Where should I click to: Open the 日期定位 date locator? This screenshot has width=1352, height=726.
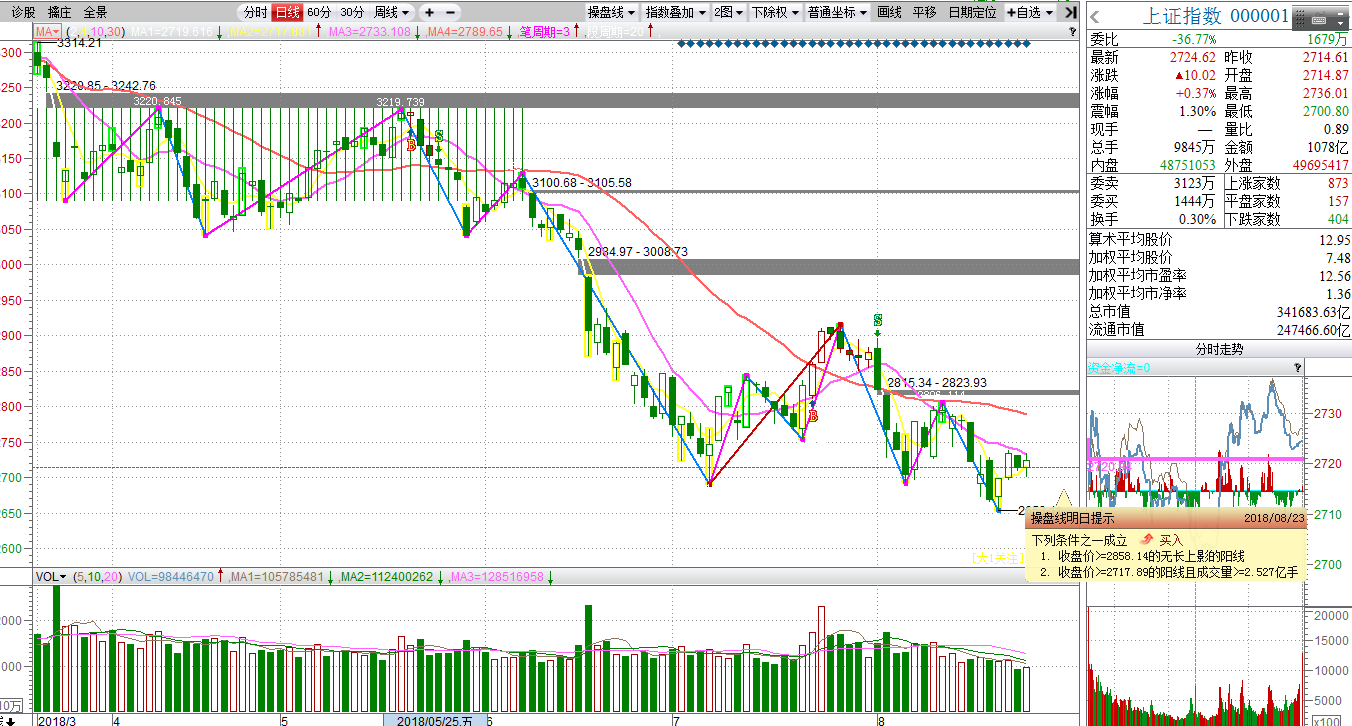pos(972,13)
